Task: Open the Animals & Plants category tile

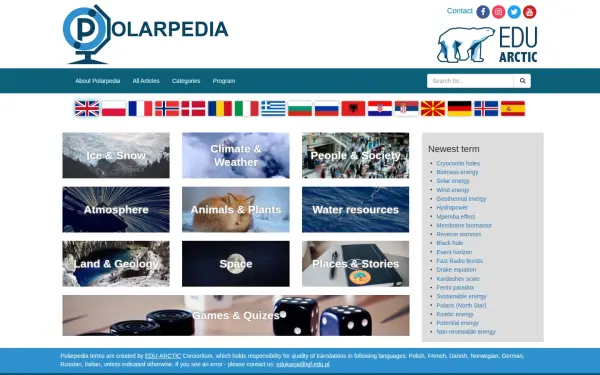Action: [236, 209]
